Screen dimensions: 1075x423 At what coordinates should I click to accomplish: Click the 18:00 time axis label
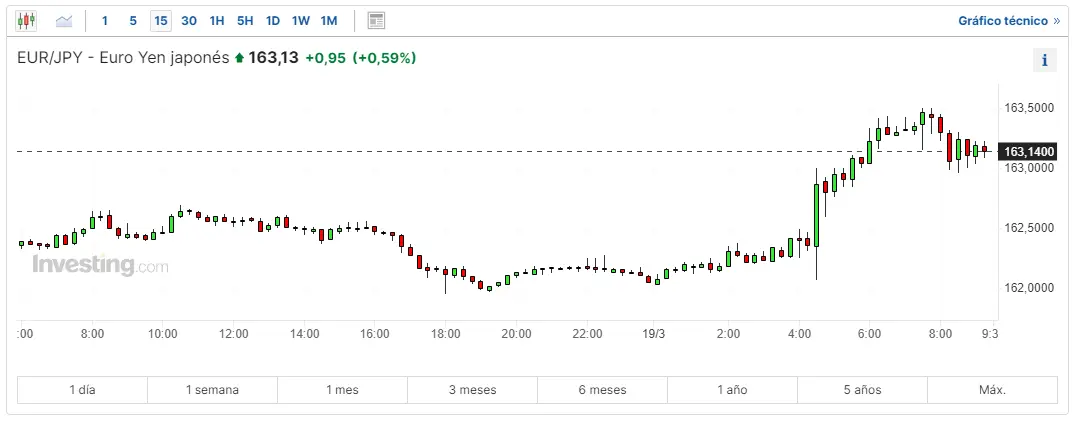446,334
